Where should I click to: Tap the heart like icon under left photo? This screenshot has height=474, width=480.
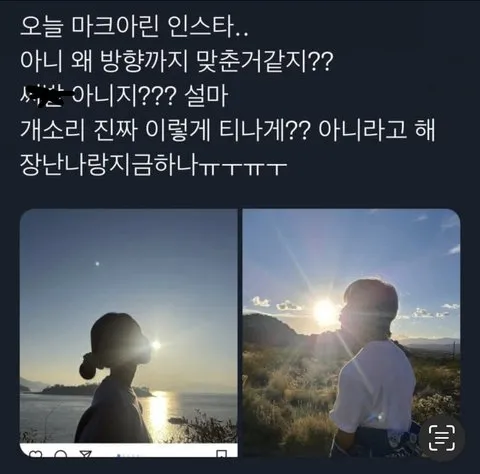[35, 454]
